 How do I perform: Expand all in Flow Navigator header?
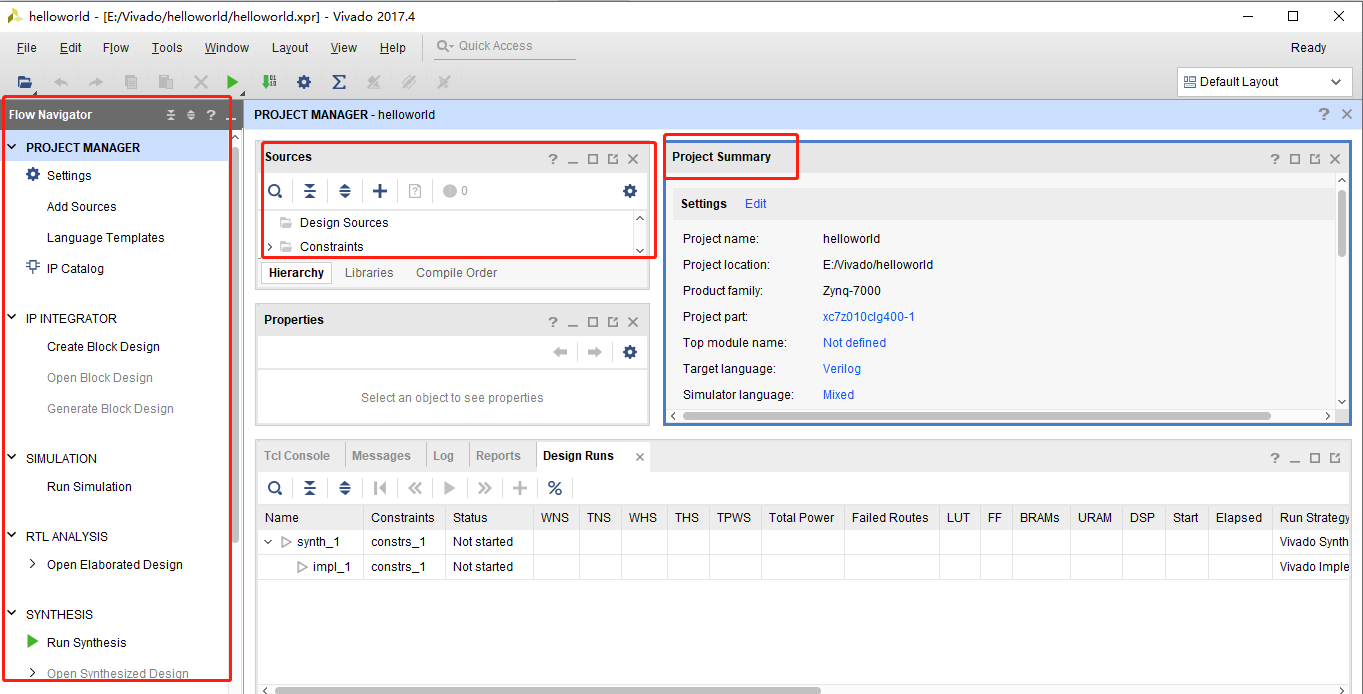coord(191,115)
